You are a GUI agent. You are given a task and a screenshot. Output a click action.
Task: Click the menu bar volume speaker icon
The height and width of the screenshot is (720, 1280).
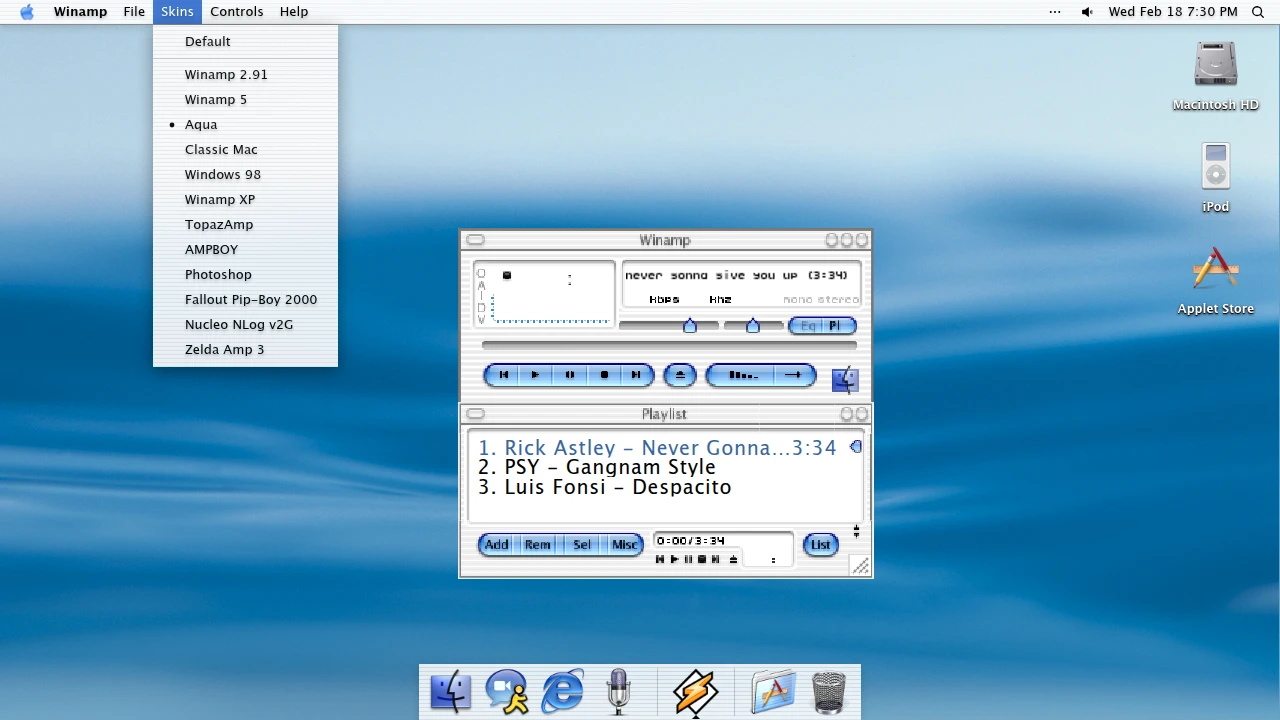click(x=1087, y=12)
